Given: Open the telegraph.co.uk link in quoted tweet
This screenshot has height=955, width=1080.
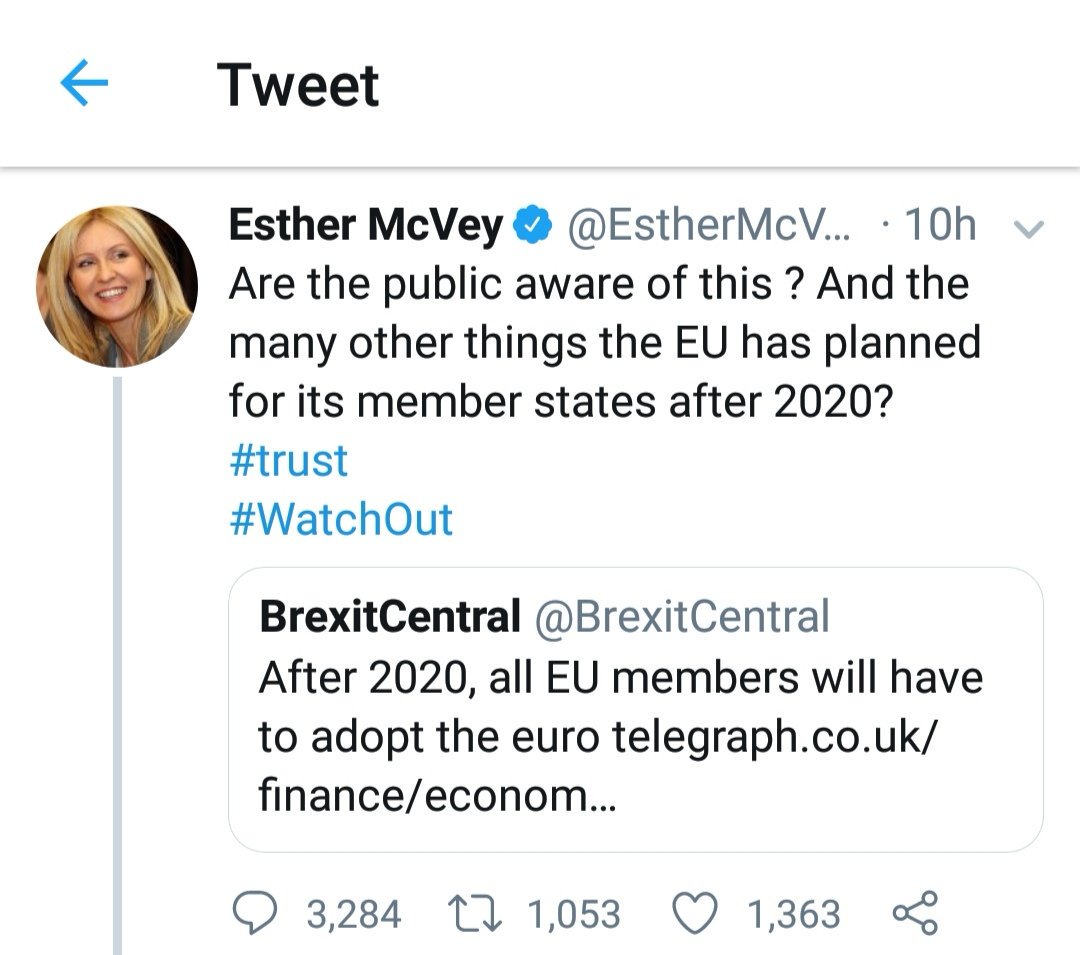Looking at the screenshot, I should 773,737.
